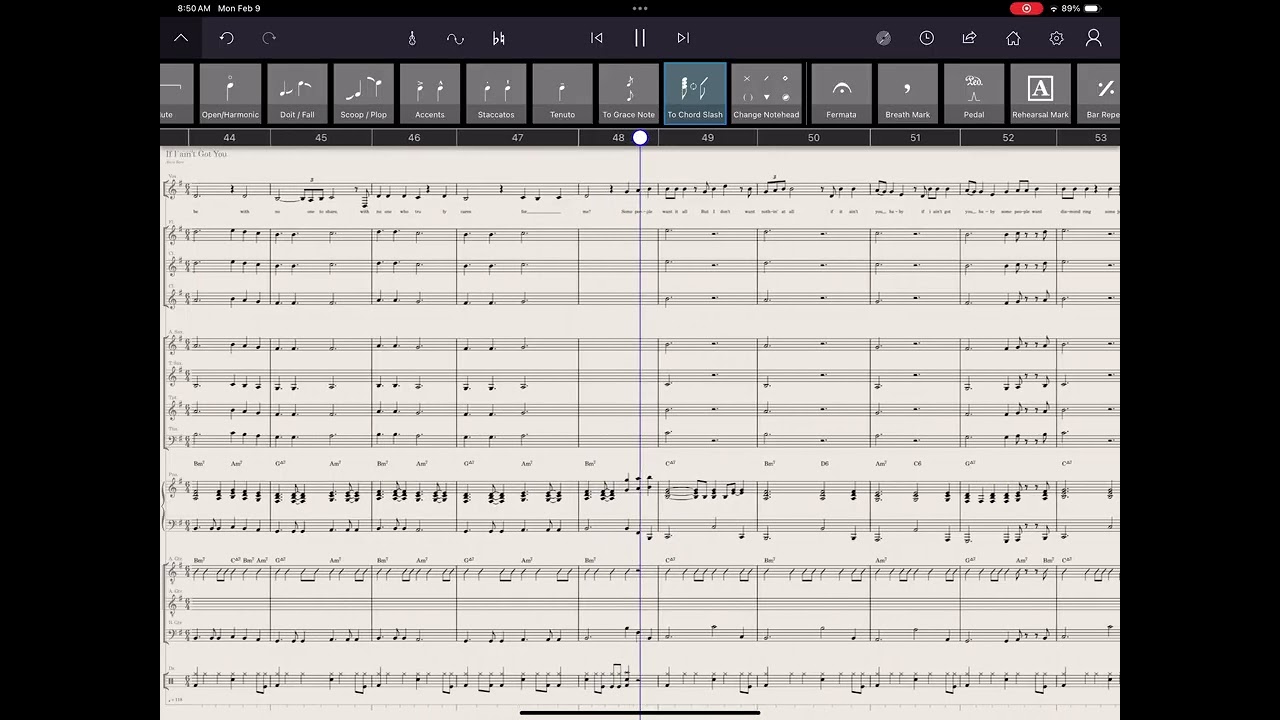This screenshot has height=720, width=1280.
Task: Jump to measure 52 in the ruler
Action: click(x=1008, y=138)
